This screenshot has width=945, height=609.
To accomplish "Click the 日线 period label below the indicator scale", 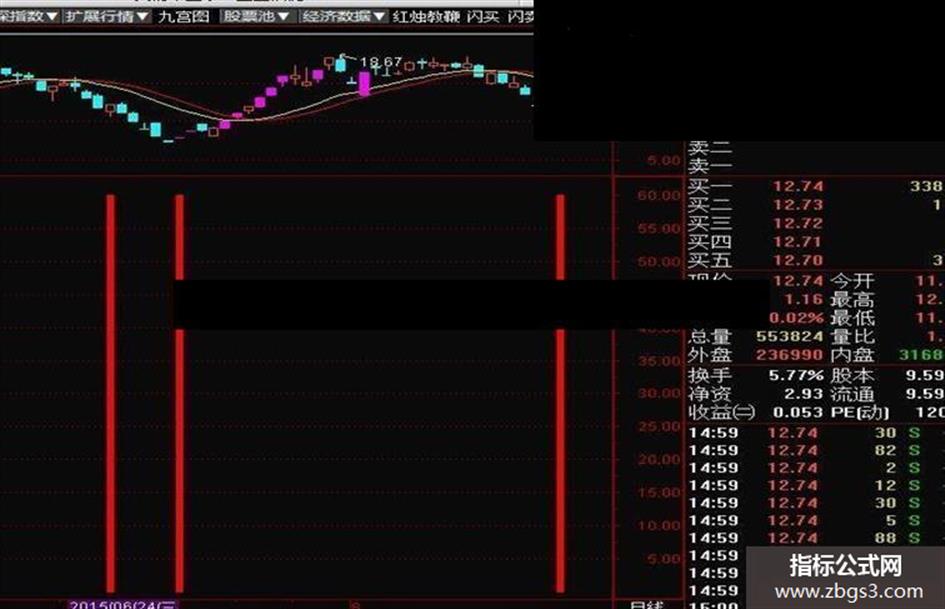I will (x=646, y=604).
